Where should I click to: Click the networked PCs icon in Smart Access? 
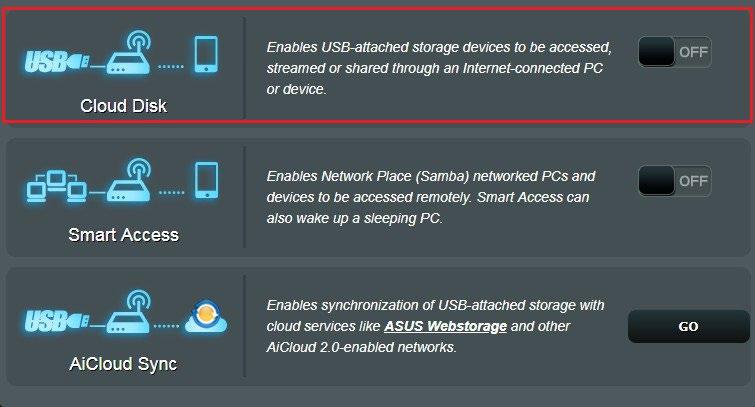(x=57, y=186)
